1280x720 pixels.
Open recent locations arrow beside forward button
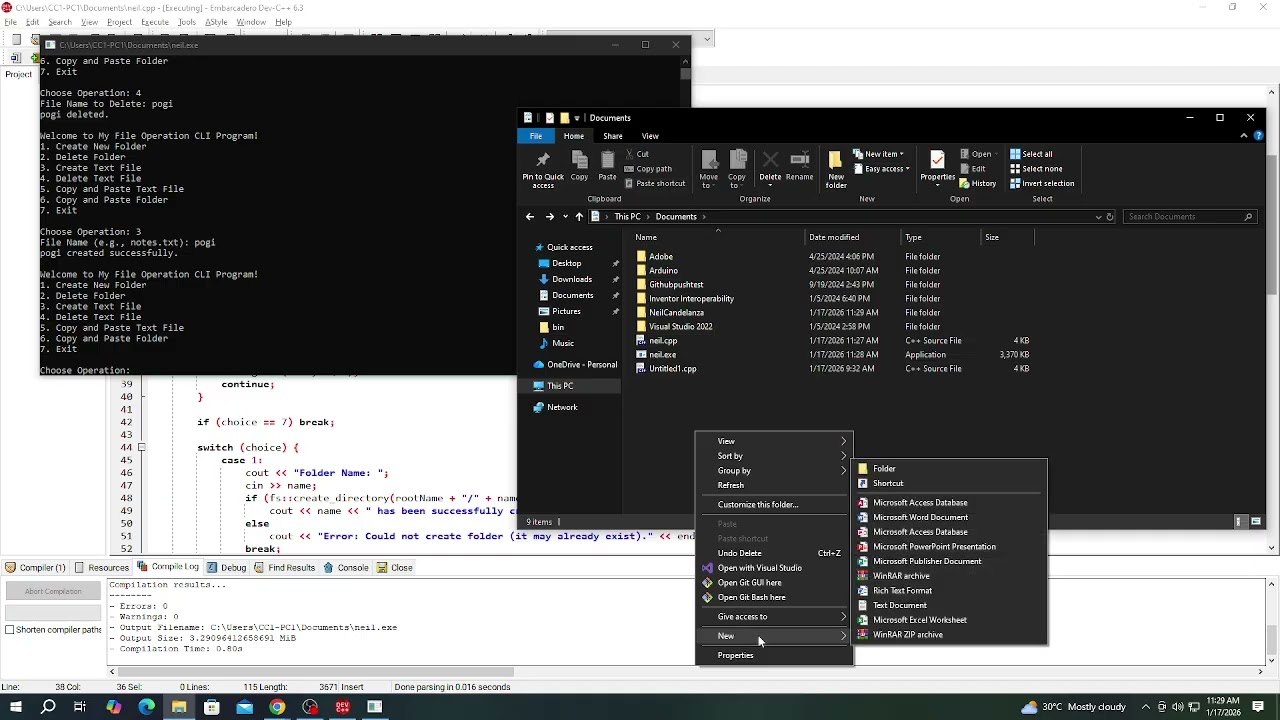[x=565, y=217]
